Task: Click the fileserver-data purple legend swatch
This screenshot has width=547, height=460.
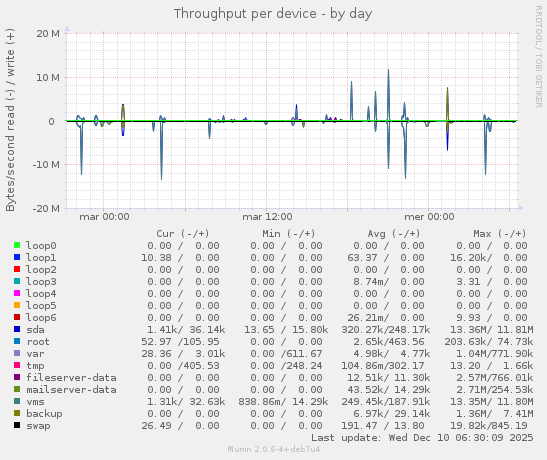Action: pyautogui.click(x=17, y=377)
